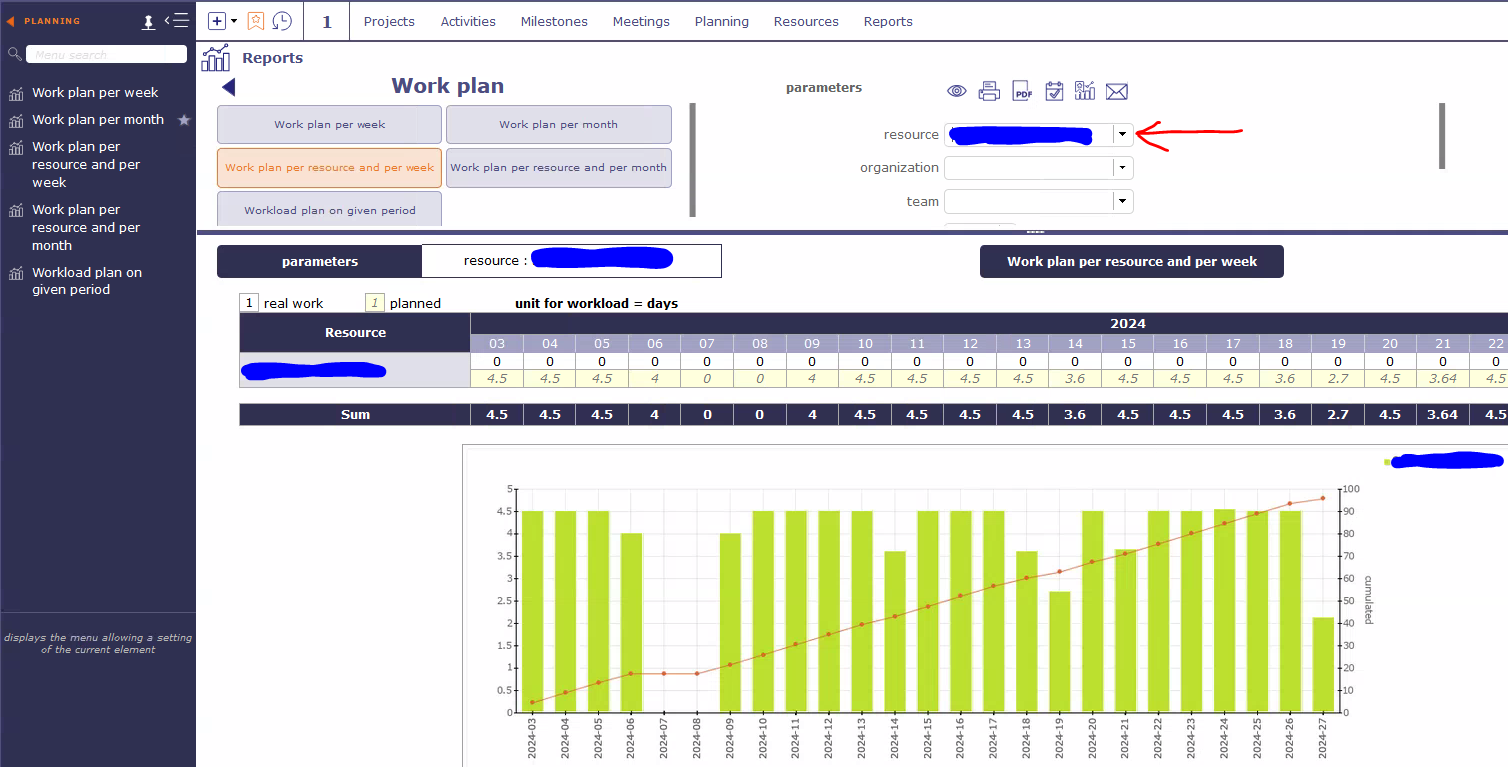
Task: Click the orange bookmark favorites icon
Action: coord(256,21)
